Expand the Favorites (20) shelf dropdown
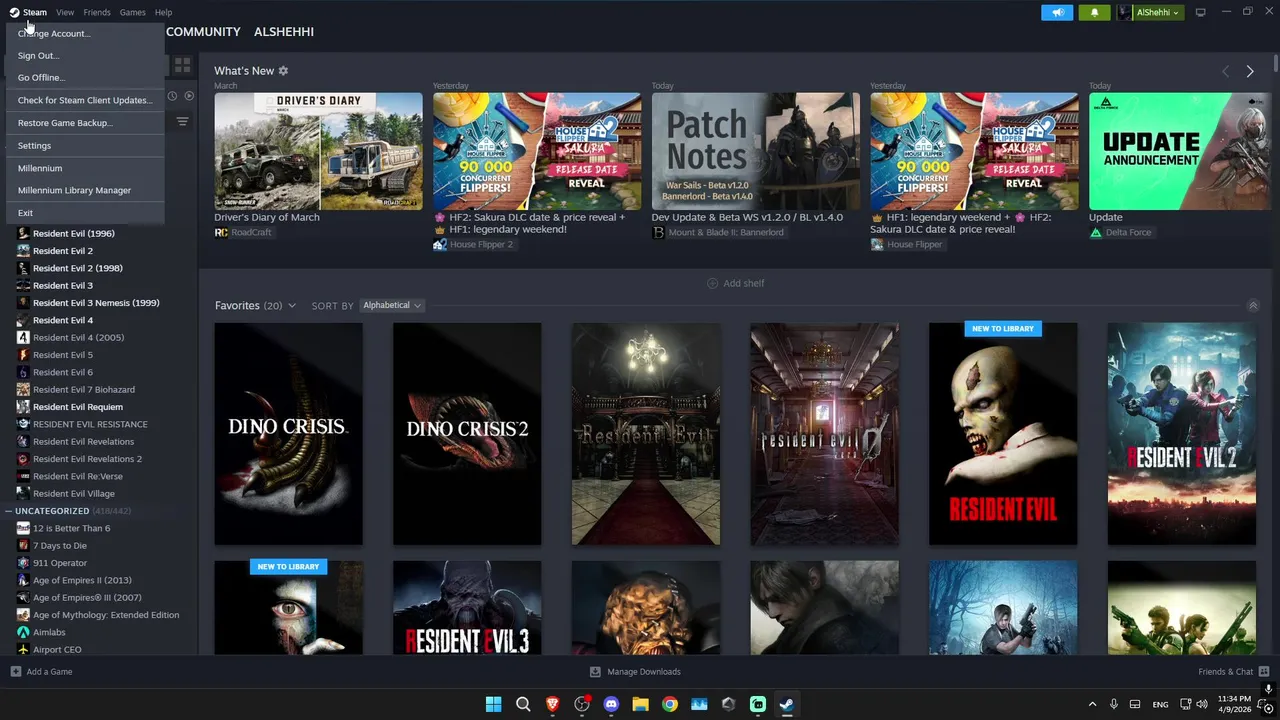Viewport: 1280px width, 720px height. pyautogui.click(x=292, y=306)
